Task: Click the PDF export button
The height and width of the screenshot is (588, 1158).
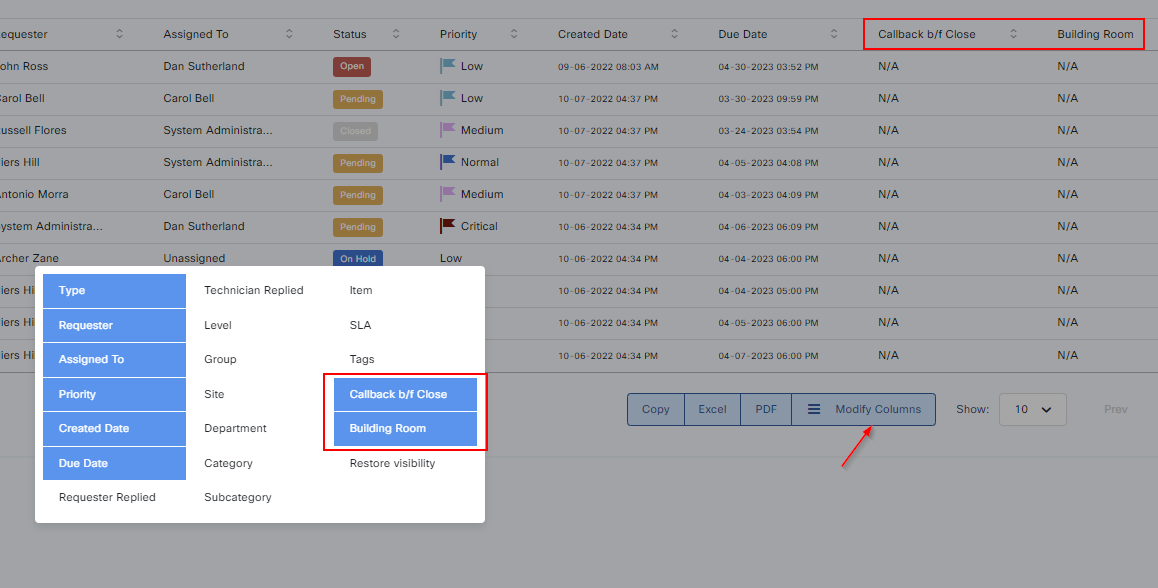Action: coord(766,409)
